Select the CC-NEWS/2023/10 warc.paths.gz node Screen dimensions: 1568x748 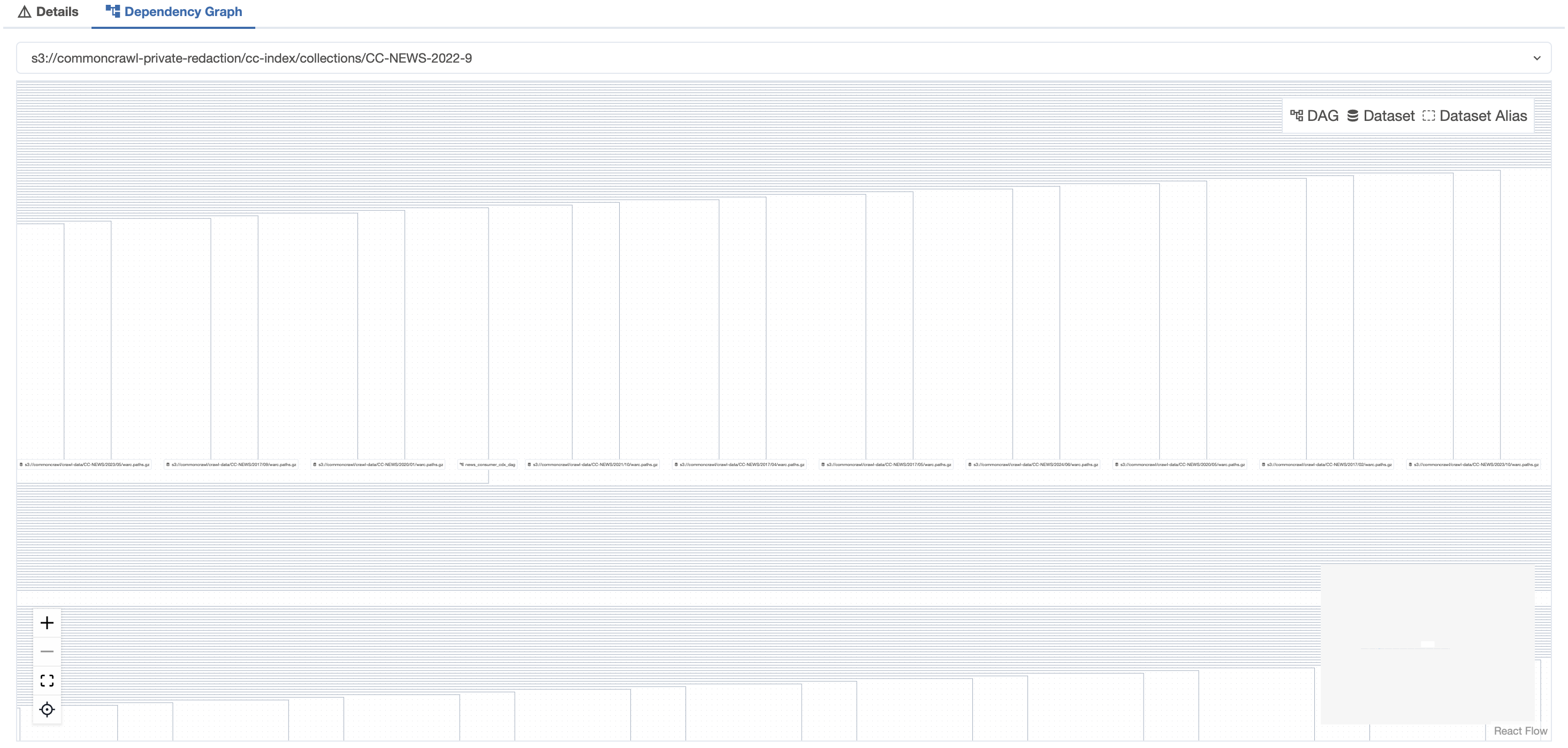(1474, 464)
